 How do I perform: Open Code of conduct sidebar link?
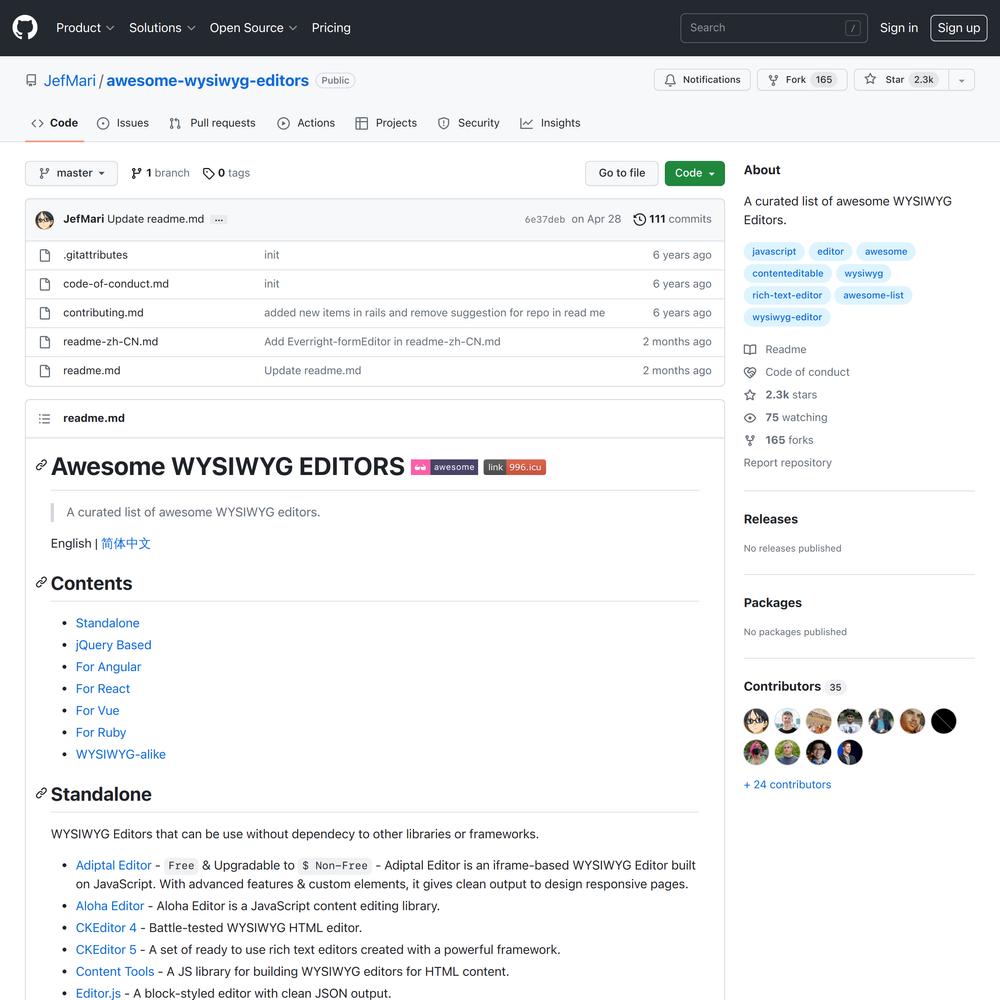[797, 372]
